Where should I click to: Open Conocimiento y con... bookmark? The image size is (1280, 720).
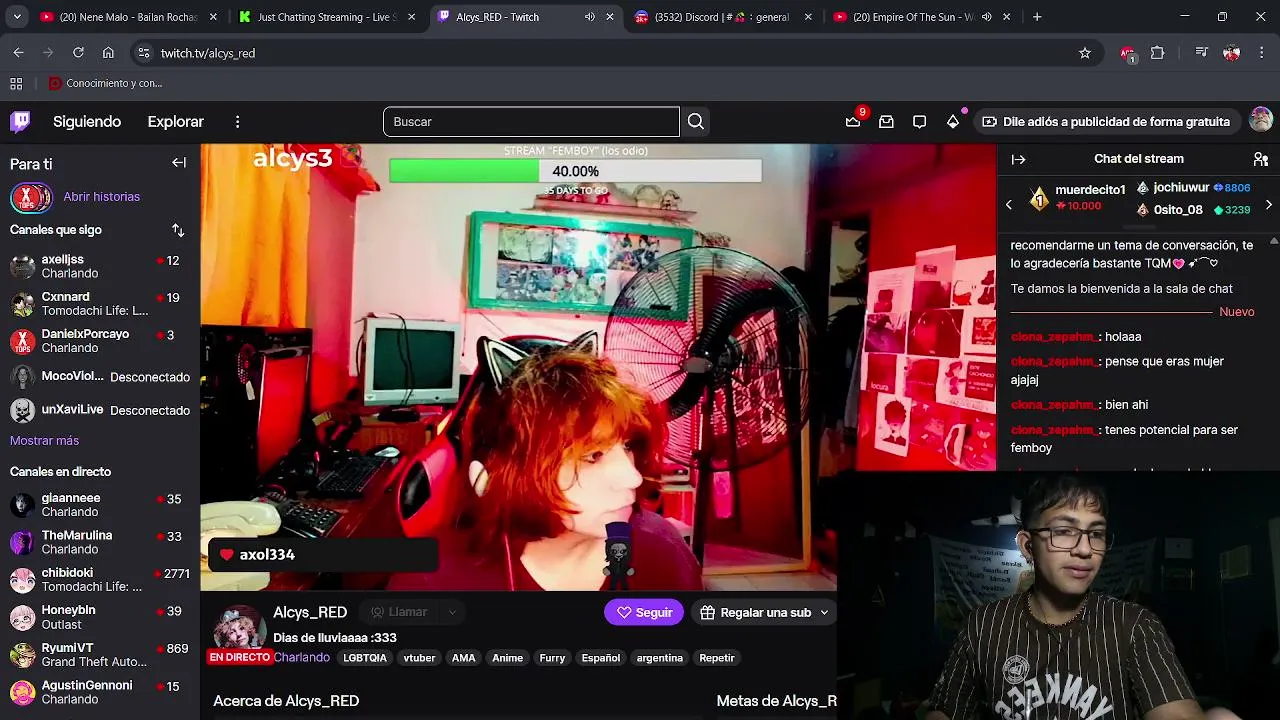(105, 84)
